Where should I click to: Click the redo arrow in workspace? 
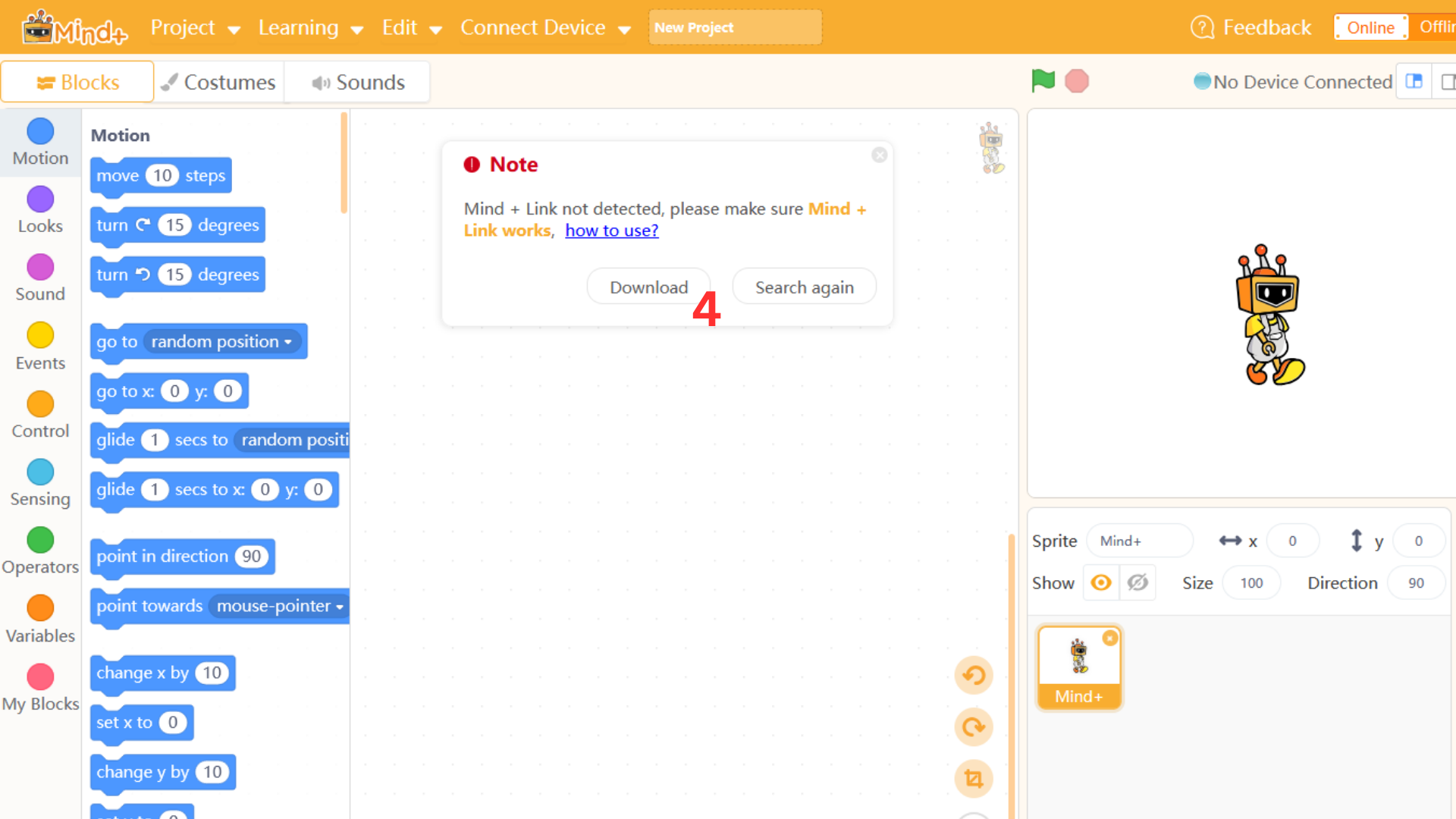tap(974, 727)
